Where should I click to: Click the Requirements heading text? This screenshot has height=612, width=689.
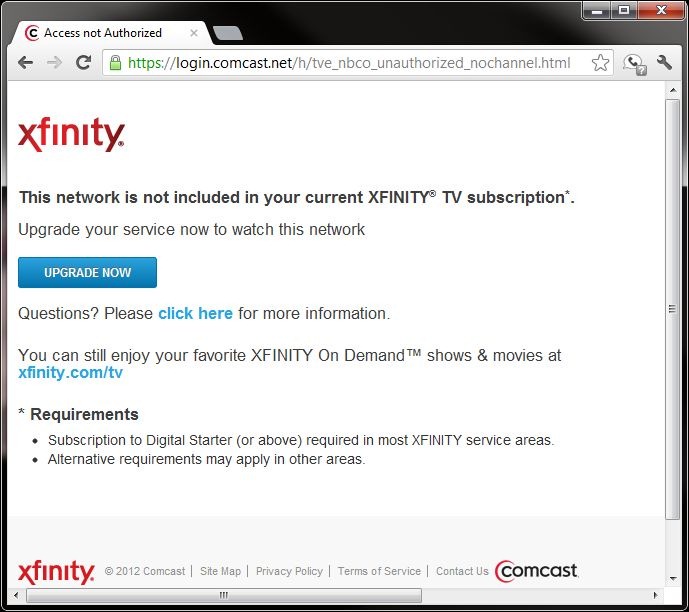(84, 414)
